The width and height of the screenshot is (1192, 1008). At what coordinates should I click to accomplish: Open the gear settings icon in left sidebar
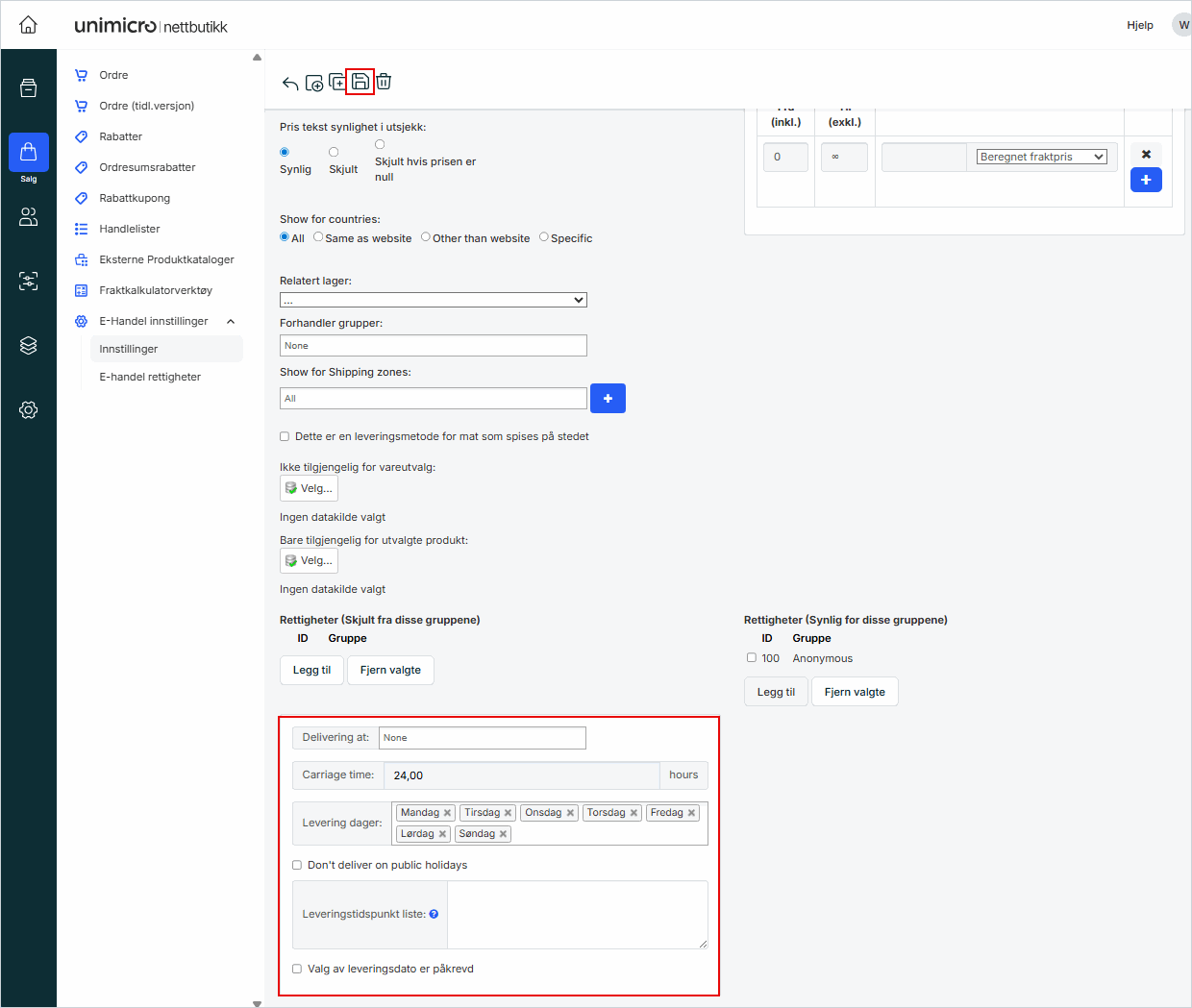pyautogui.click(x=29, y=410)
